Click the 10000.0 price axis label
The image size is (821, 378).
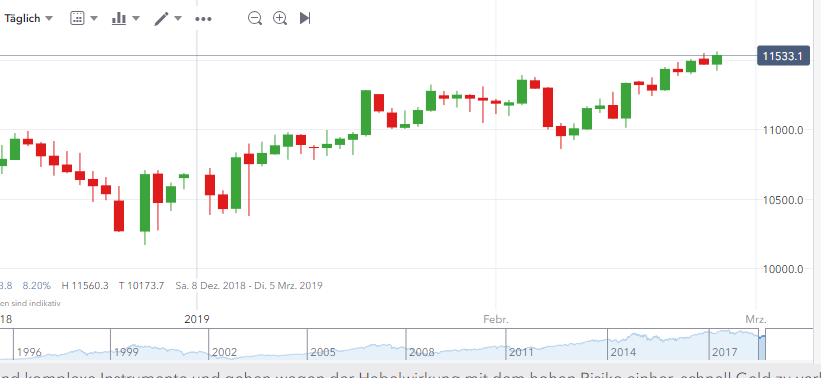(x=783, y=269)
